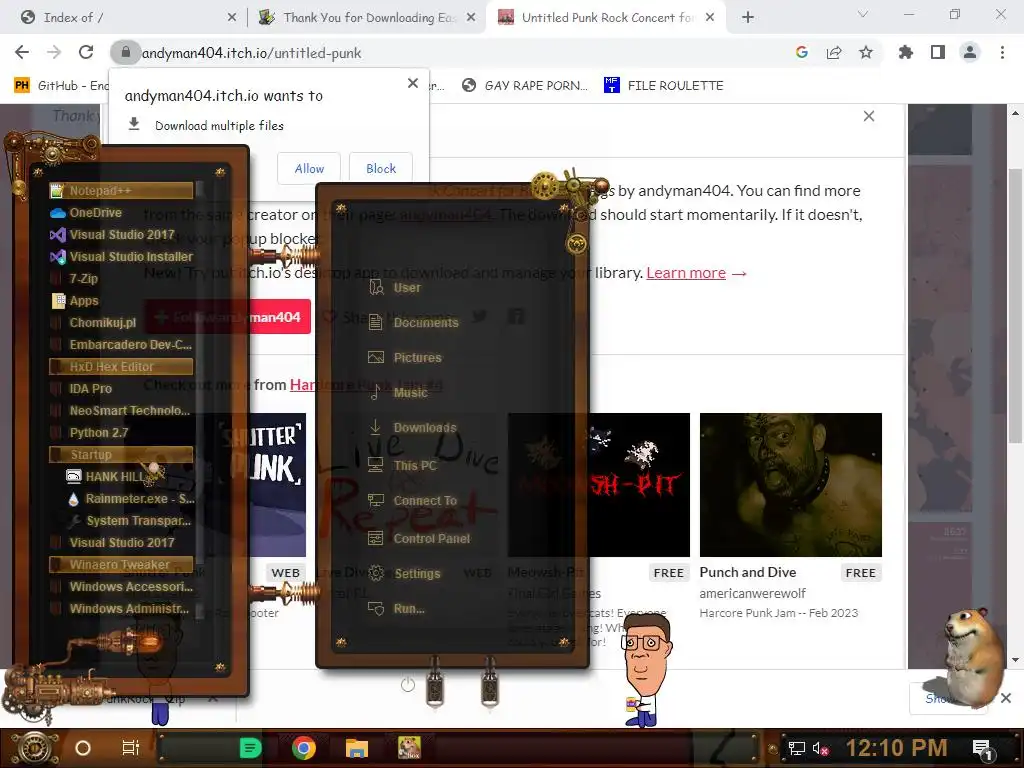The width and height of the screenshot is (1024, 768).
Task: Collapse the Startup folder
Action: pos(121,455)
